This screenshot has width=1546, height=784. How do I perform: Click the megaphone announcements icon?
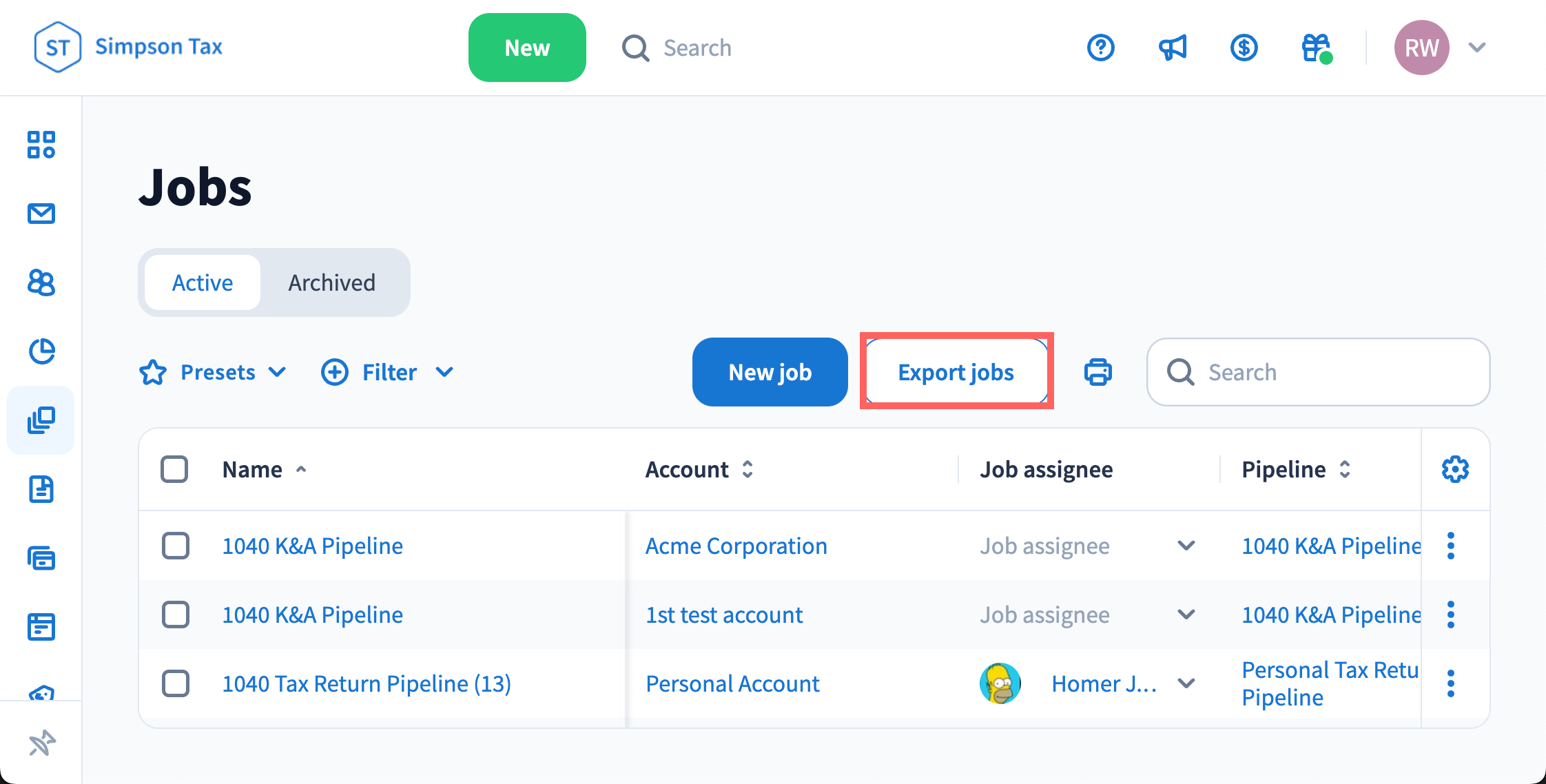[1172, 48]
